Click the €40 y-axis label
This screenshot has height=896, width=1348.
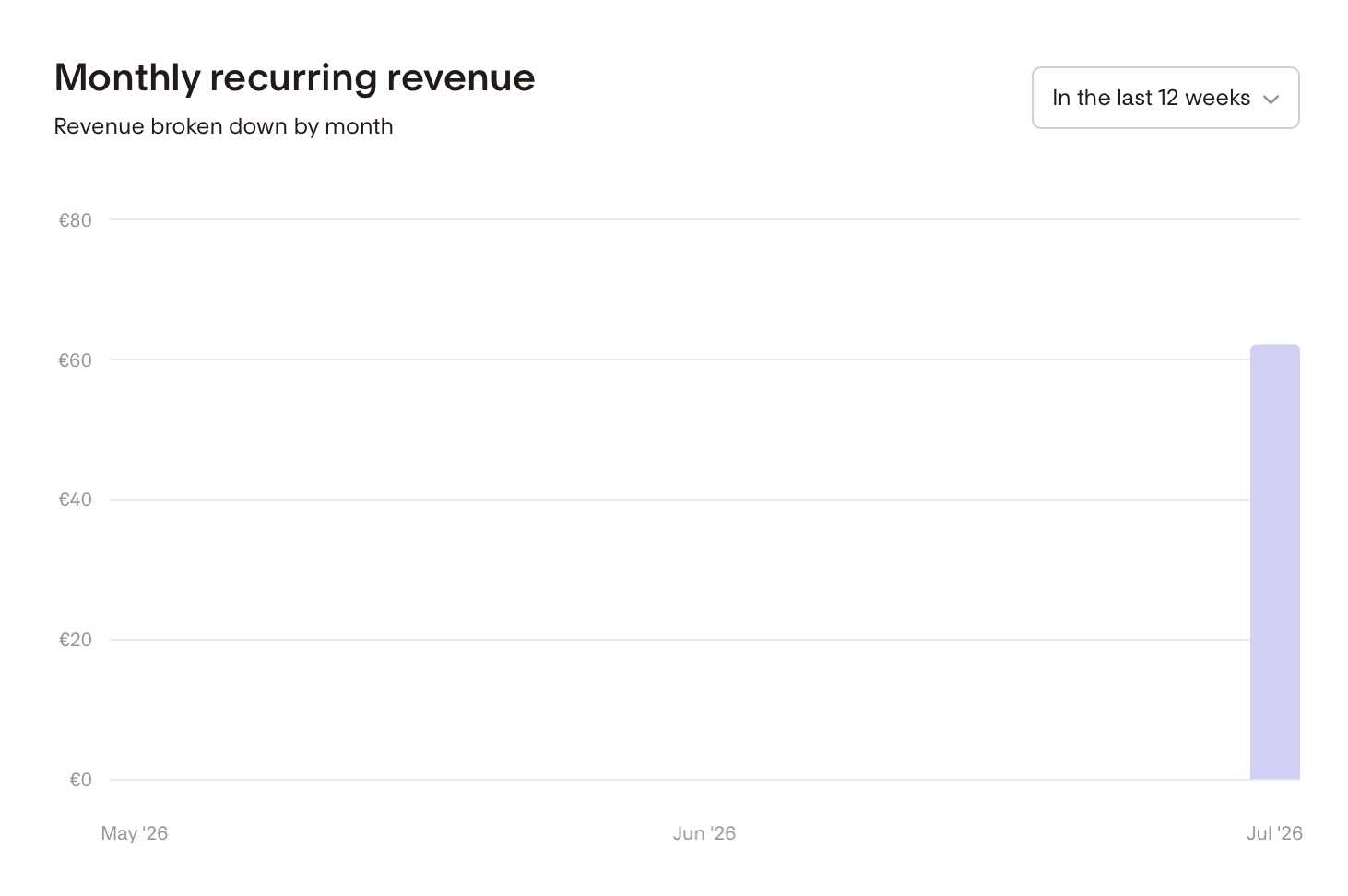(76, 500)
